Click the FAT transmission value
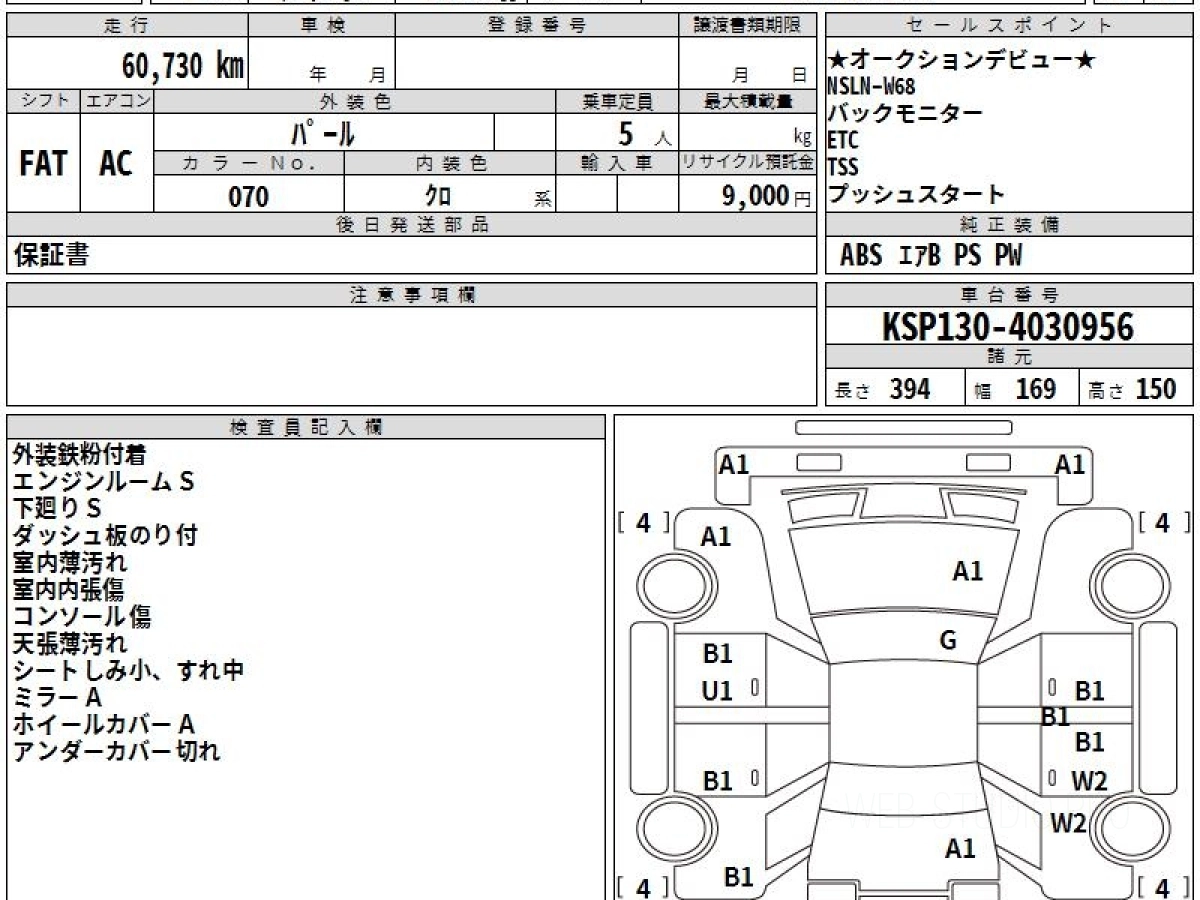 point(43,164)
